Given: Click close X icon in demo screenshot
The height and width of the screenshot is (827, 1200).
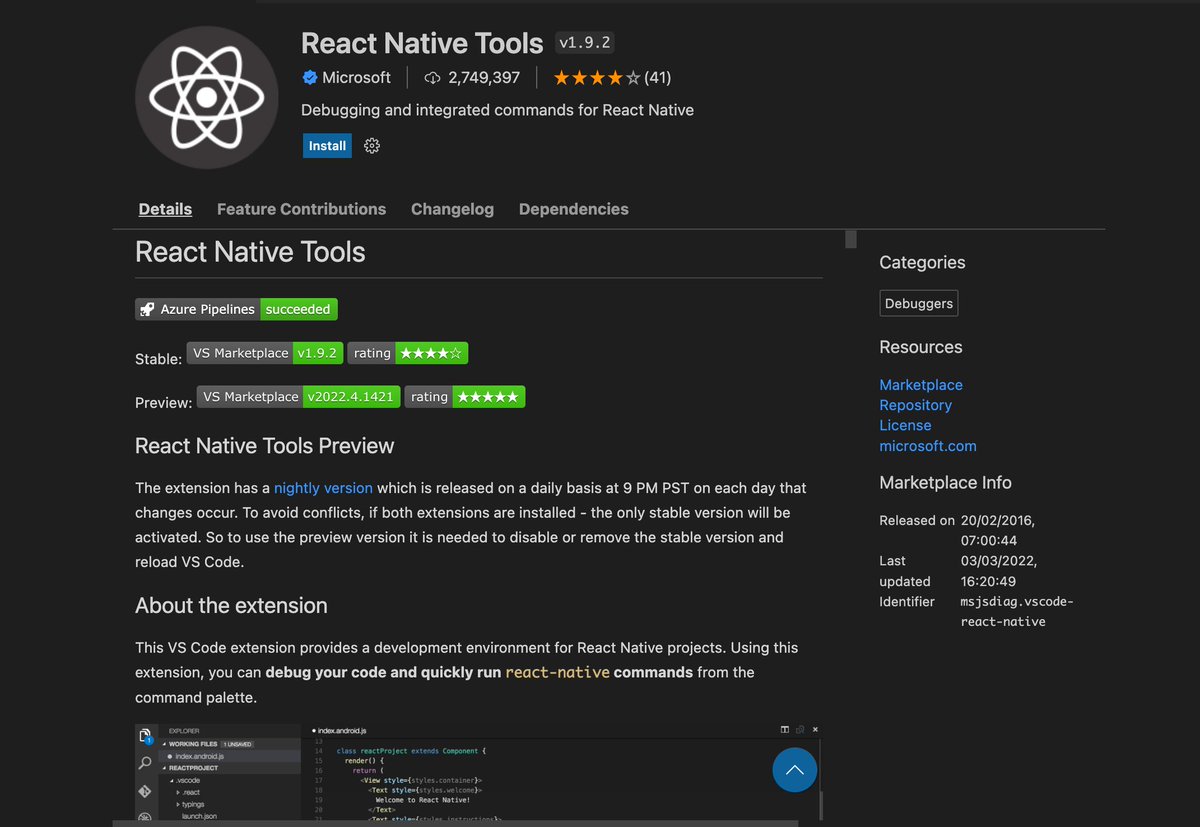Looking at the screenshot, I should pyautogui.click(x=816, y=730).
